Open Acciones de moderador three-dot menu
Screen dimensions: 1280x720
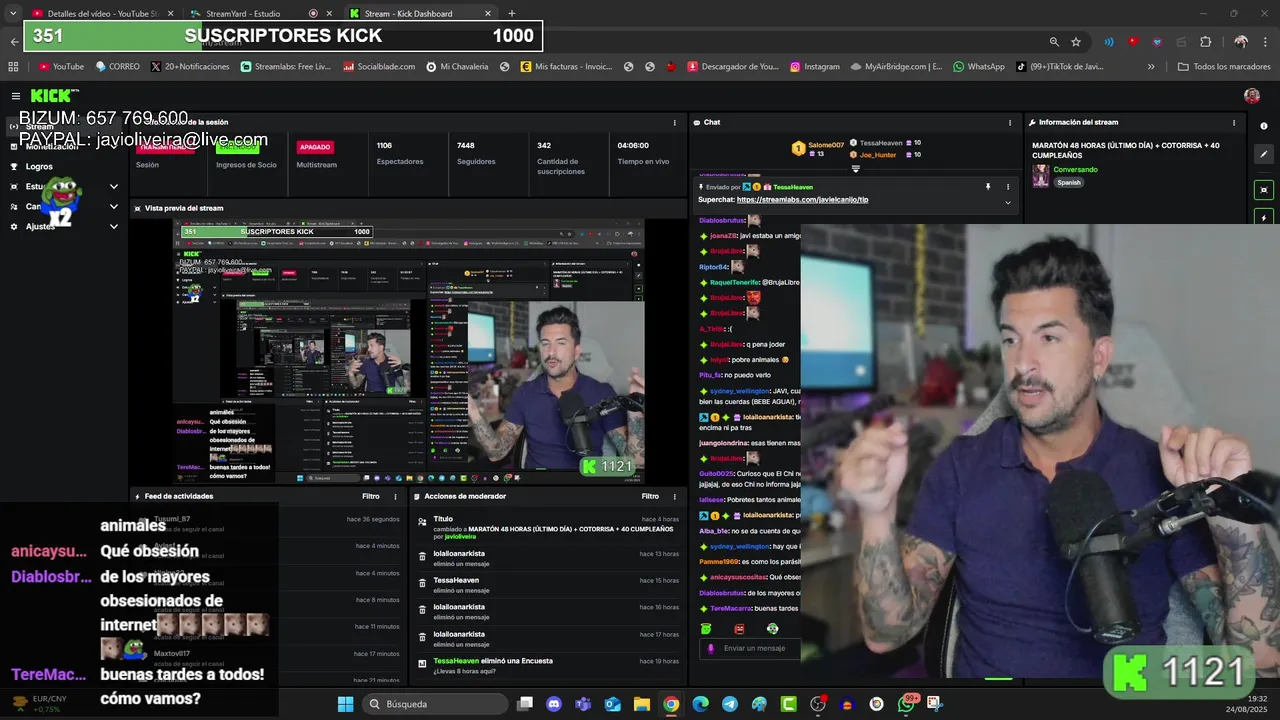pos(673,496)
